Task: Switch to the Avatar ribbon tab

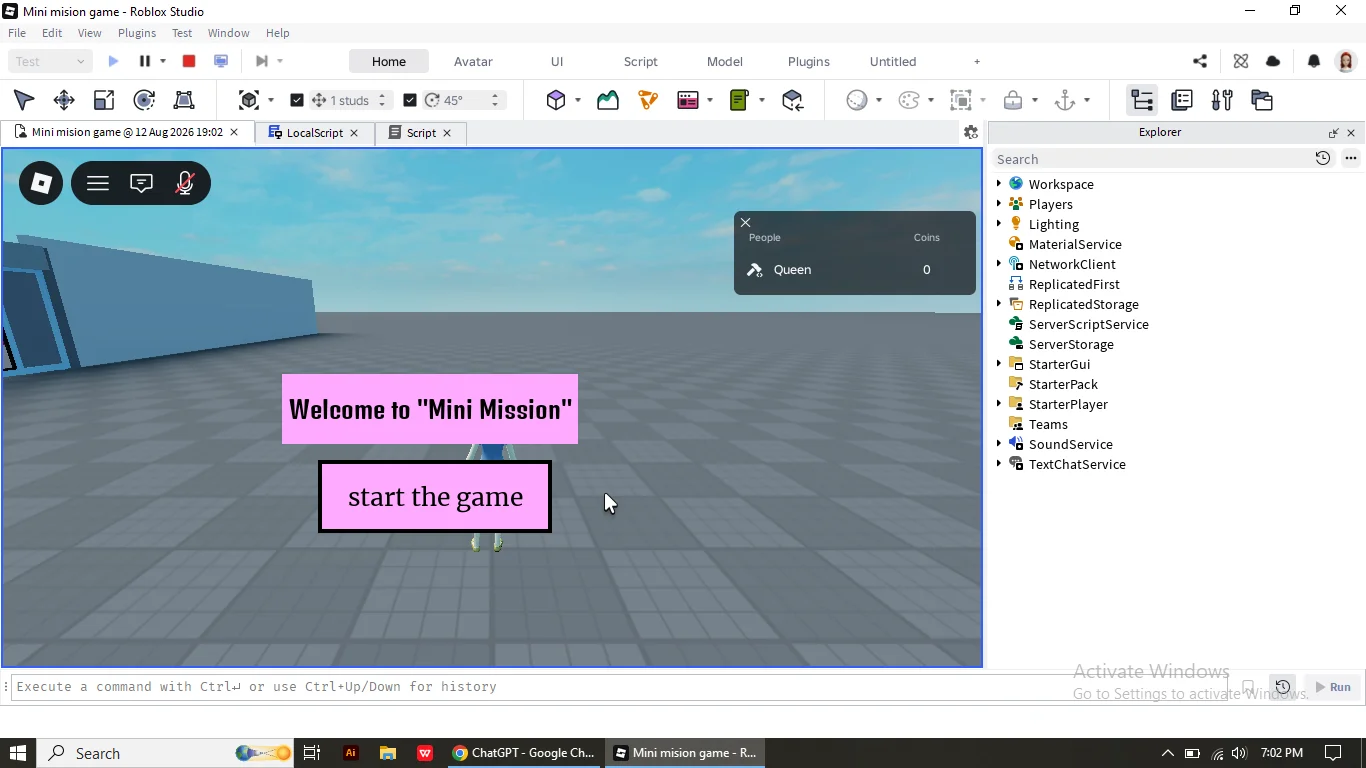Action: click(x=473, y=61)
